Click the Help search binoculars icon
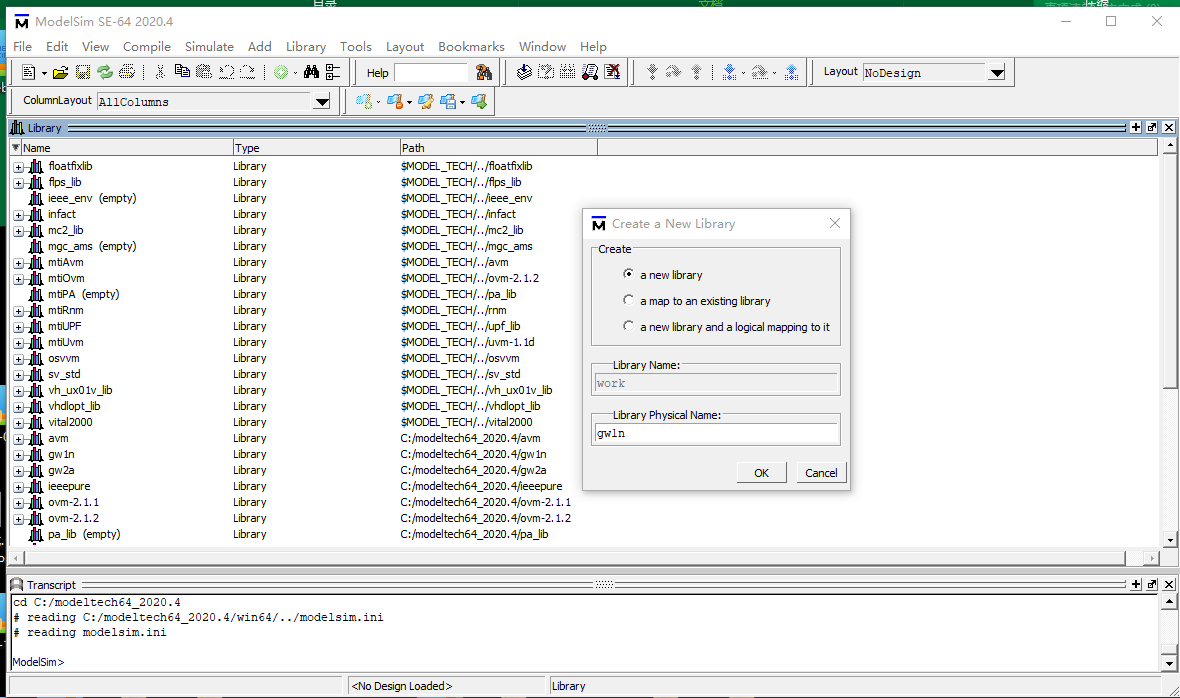Image resolution: width=1180 pixels, height=698 pixels. coord(484,72)
